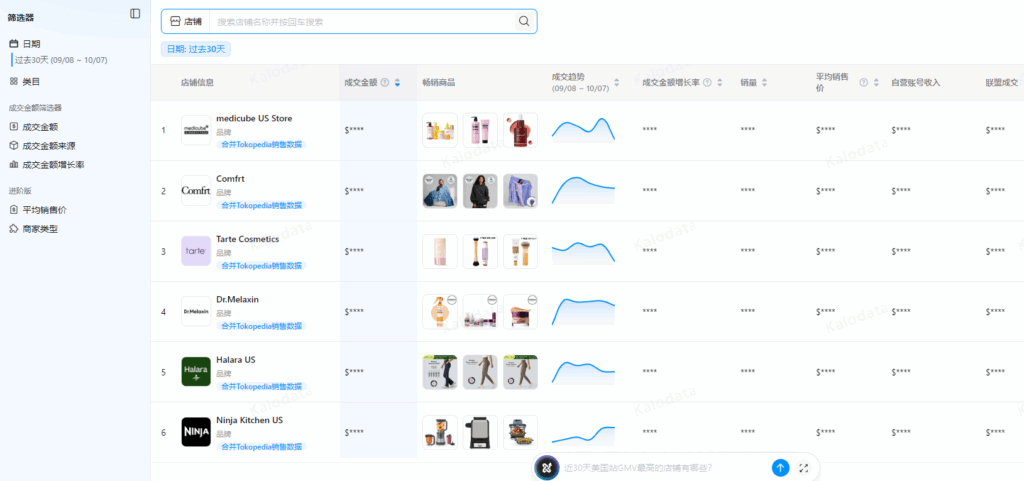This screenshot has height=481, width=1024.
Task: Click the 日期: 过去30天 filter tag
Action: (x=196, y=49)
